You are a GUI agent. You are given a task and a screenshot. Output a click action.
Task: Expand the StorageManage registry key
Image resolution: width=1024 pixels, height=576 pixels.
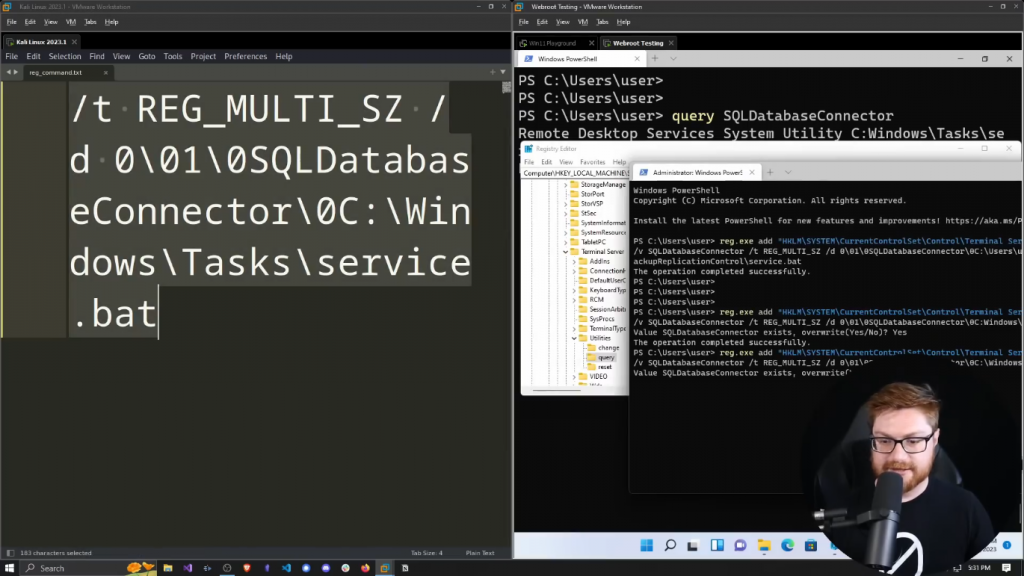[566, 185]
